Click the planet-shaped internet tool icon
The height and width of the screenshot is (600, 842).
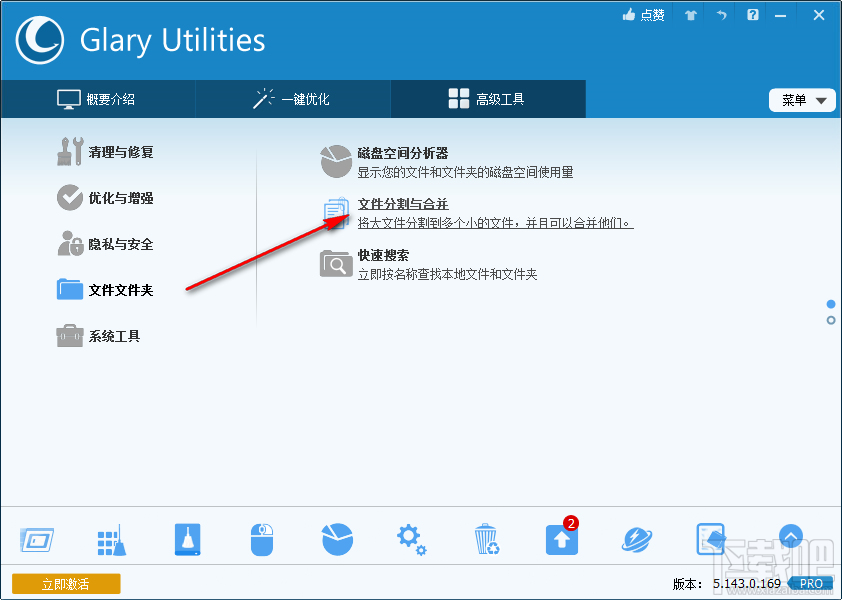pyautogui.click(x=636, y=537)
